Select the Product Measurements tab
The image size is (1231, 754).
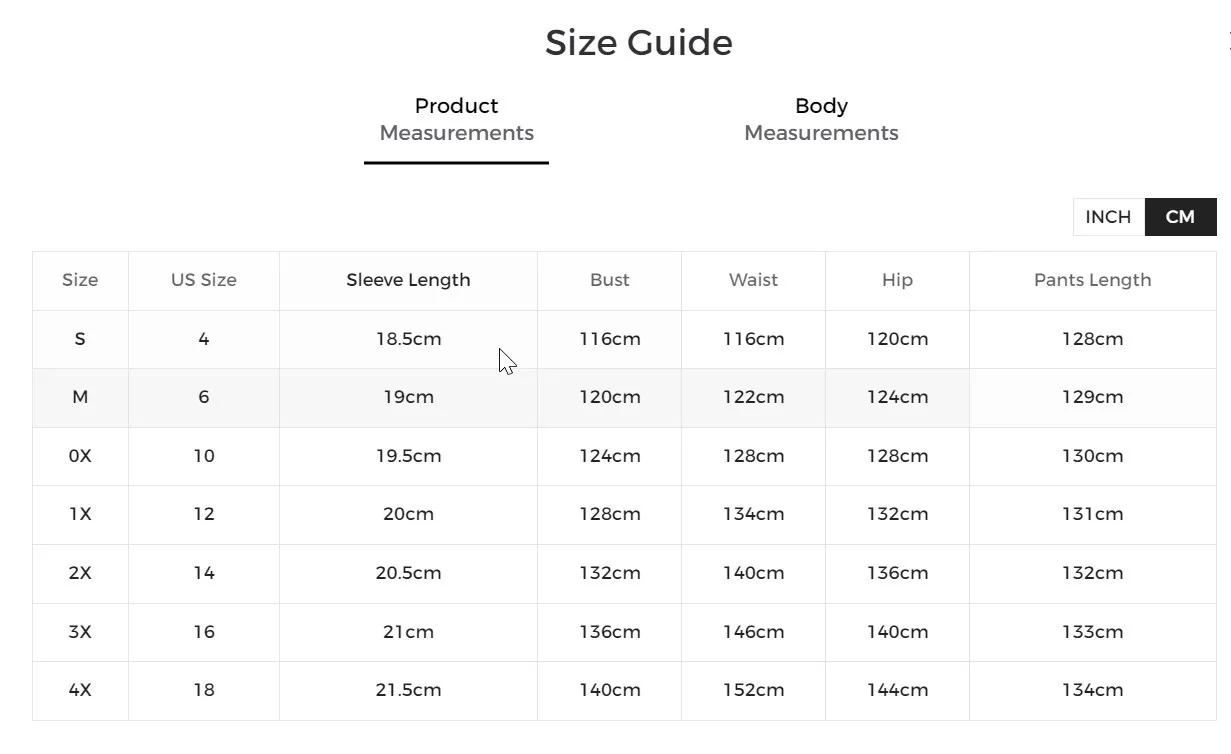coord(456,120)
